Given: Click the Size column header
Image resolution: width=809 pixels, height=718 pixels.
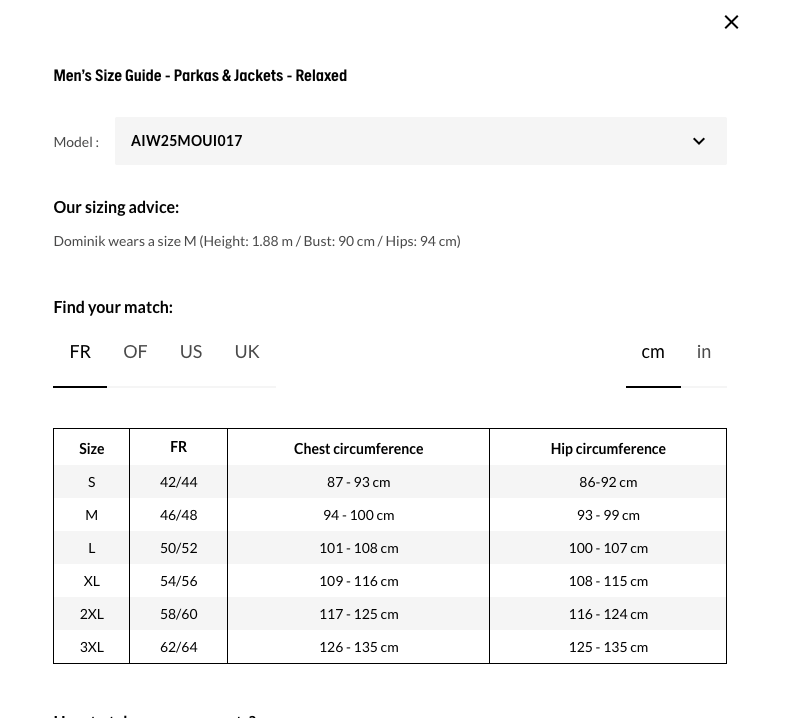Looking at the screenshot, I should click(x=91, y=449).
